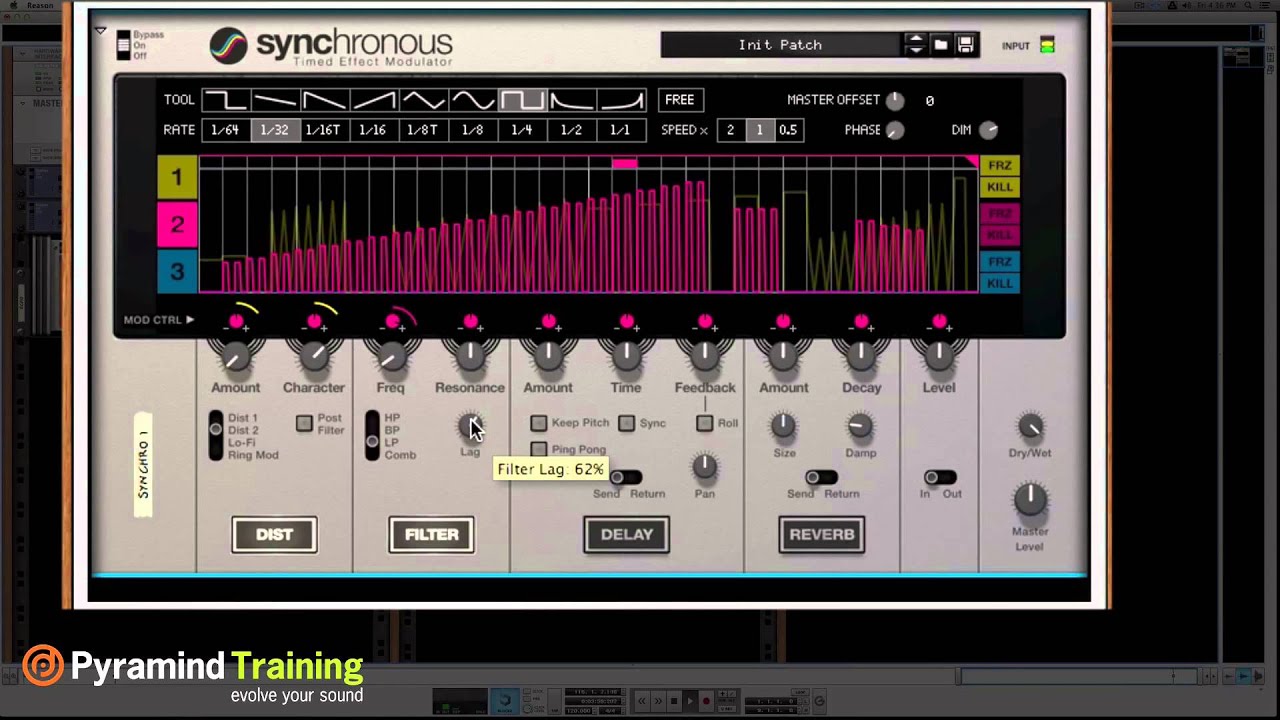Click the FILTER section button

[x=431, y=535]
